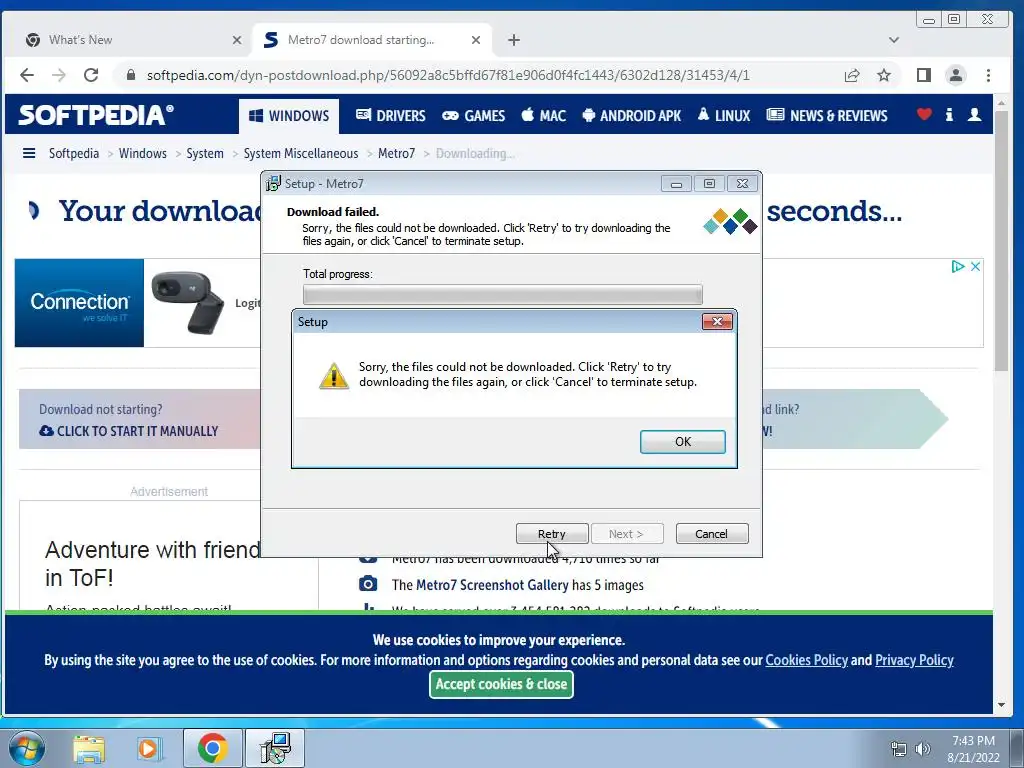
Task: Close the ad with X icon
Action: pos(975,266)
